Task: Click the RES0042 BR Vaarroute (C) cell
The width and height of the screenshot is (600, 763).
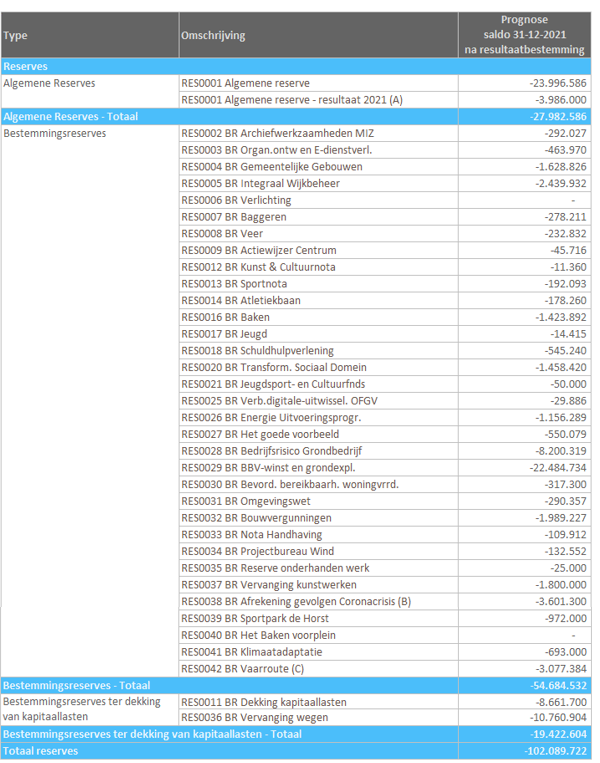Action: [248, 669]
